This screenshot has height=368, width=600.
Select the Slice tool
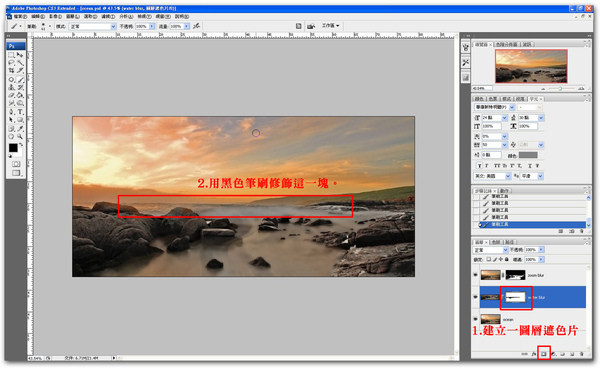pos(20,71)
